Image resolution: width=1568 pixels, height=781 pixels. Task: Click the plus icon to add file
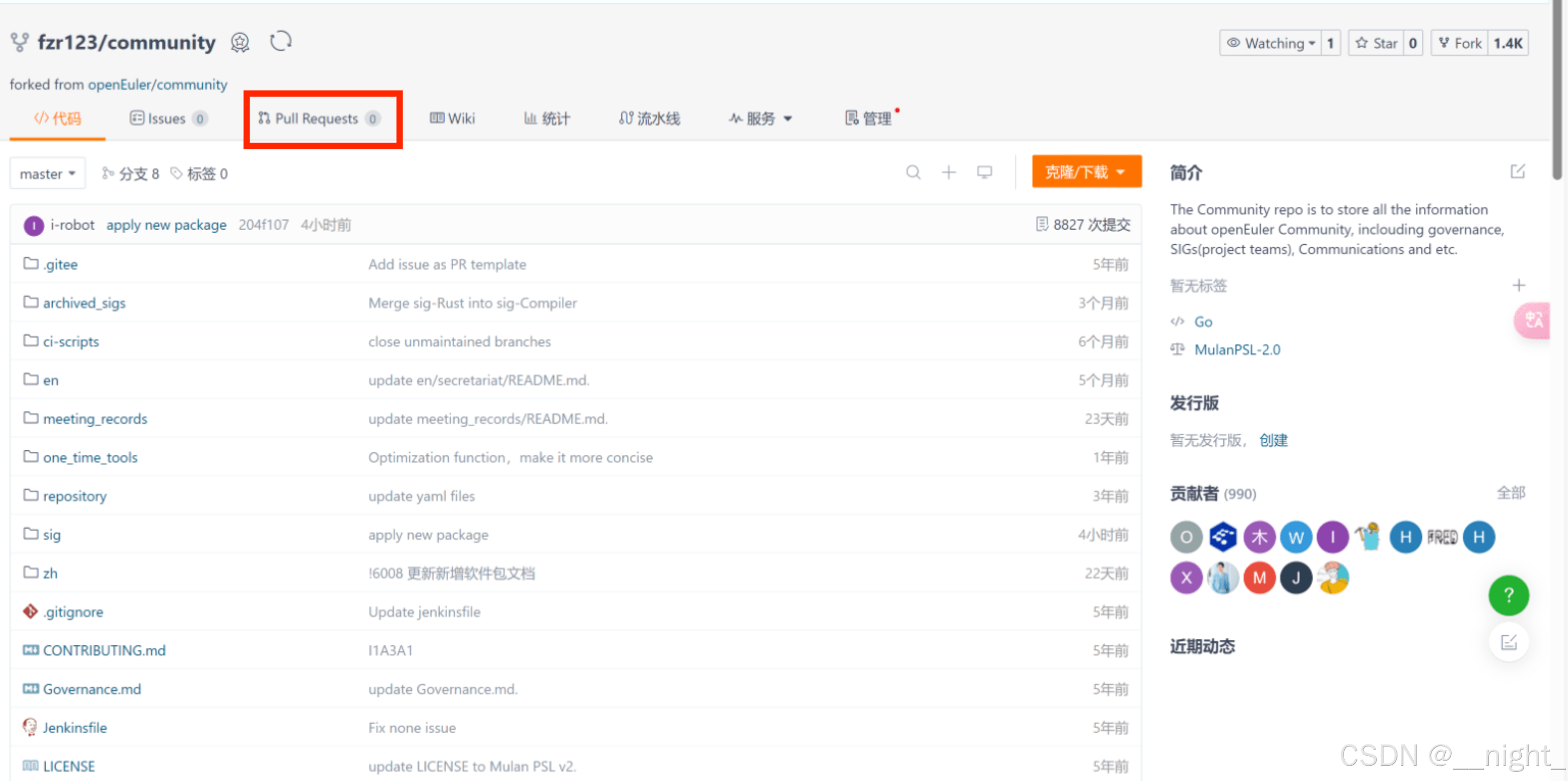tap(948, 173)
